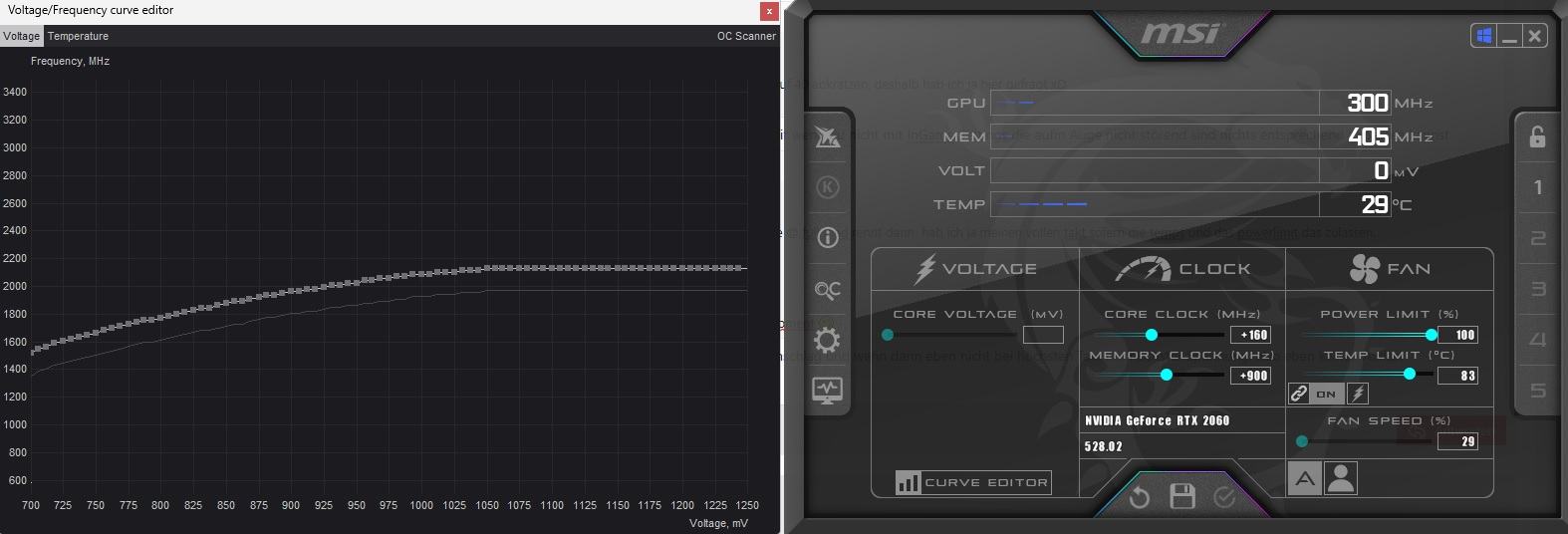Adjust the Memory Clock slider handle

click(x=1167, y=376)
